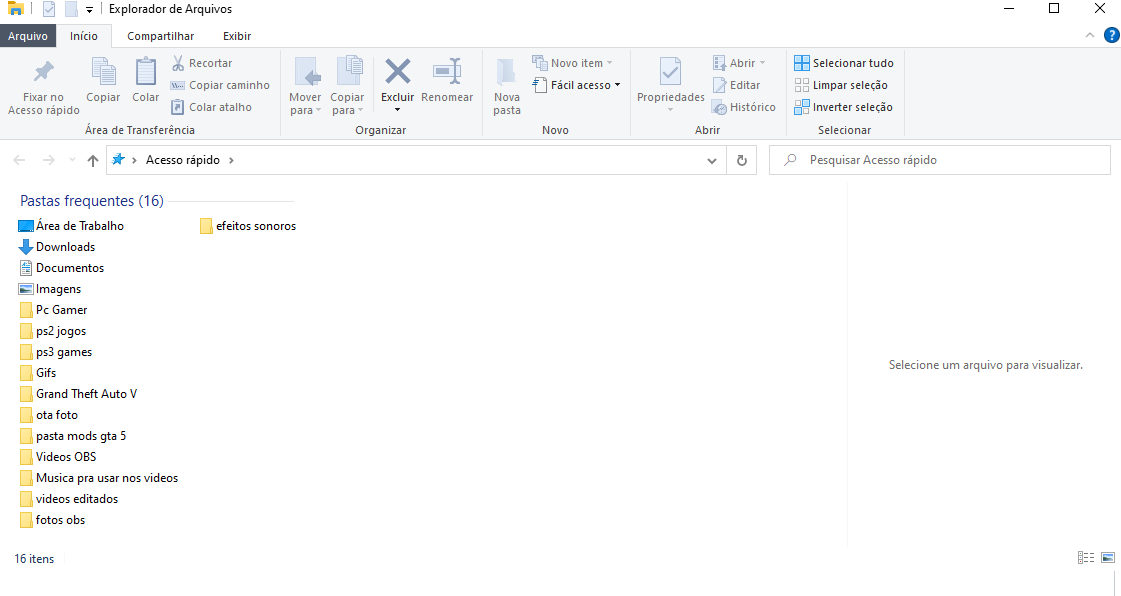Select the Documentos folder
The width and height of the screenshot is (1121, 596).
[61, 268]
